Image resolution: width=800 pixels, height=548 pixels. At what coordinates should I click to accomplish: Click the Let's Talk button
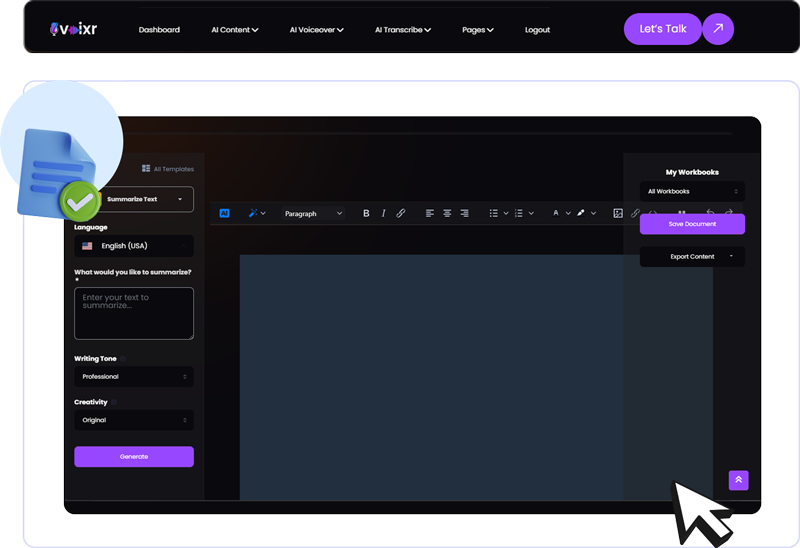[x=663, y=29]
